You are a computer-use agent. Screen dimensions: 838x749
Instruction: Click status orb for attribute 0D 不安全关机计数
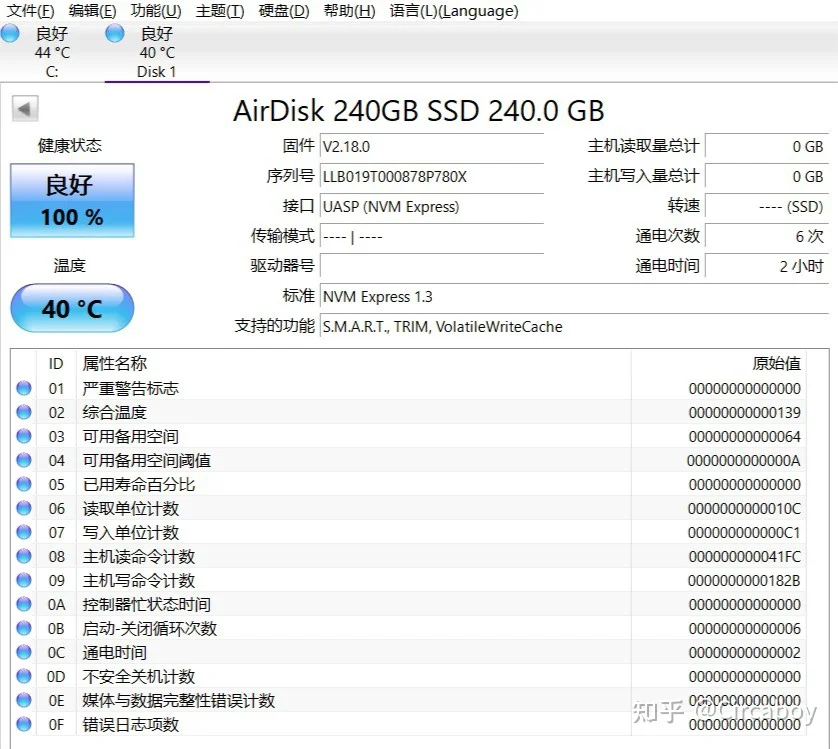tap(24, 676)
